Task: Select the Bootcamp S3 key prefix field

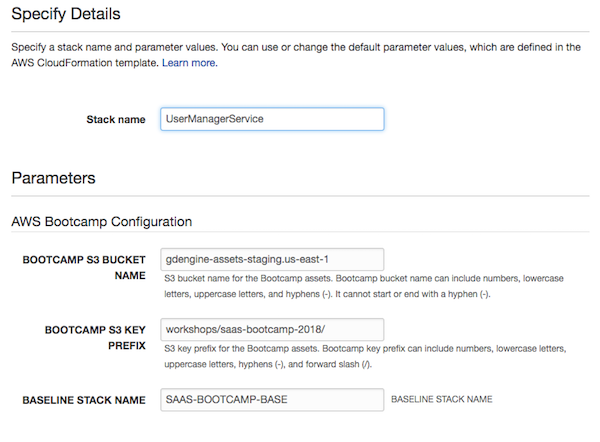Action: click(x=272, y=329)
